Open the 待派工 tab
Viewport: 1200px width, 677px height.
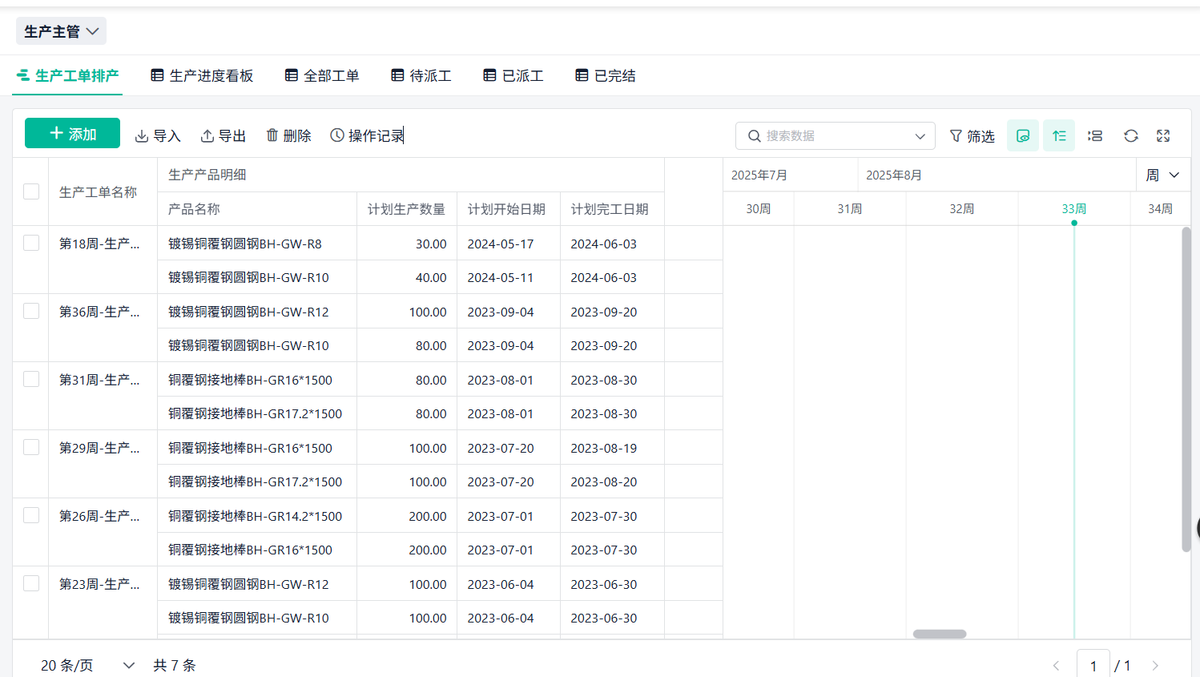421,76
